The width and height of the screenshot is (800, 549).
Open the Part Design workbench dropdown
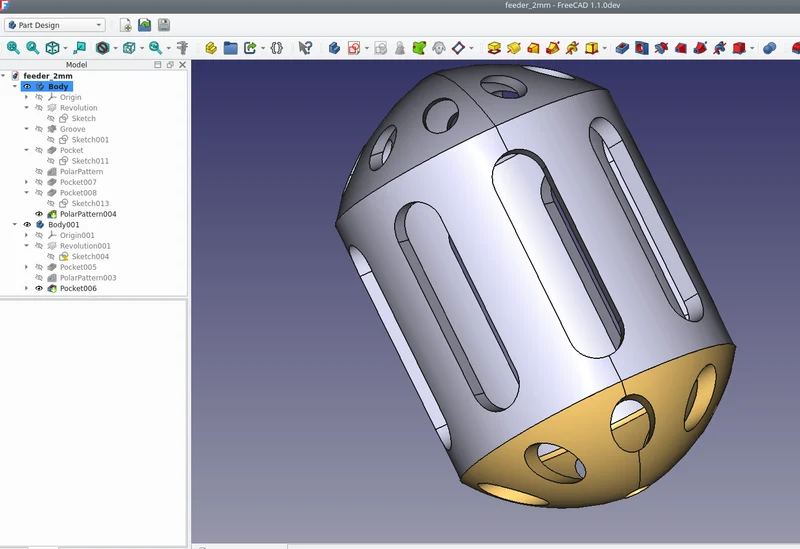click(55, 25)
